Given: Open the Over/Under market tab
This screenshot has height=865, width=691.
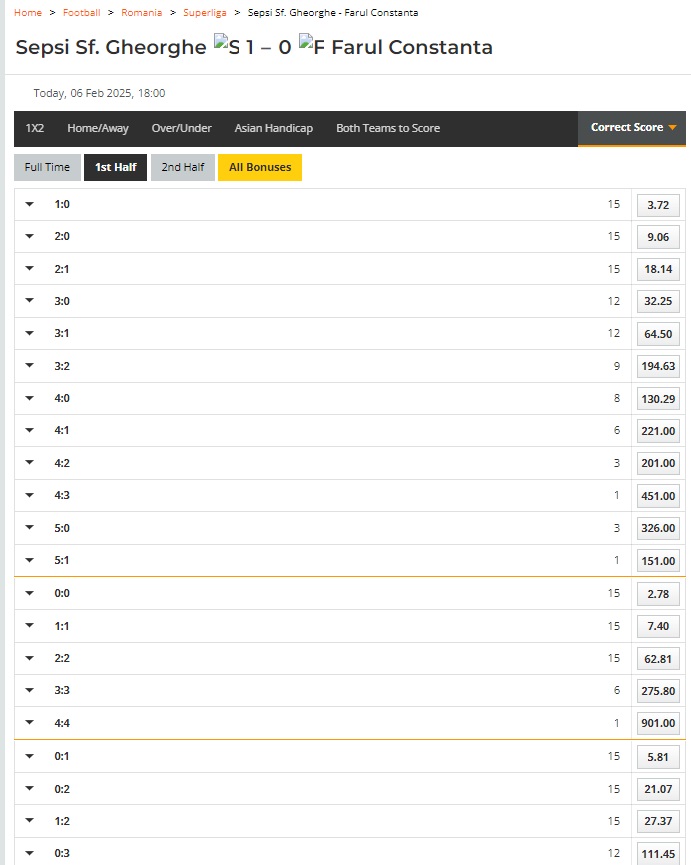Looking at the screenshot, I should [x=181, y=129].
